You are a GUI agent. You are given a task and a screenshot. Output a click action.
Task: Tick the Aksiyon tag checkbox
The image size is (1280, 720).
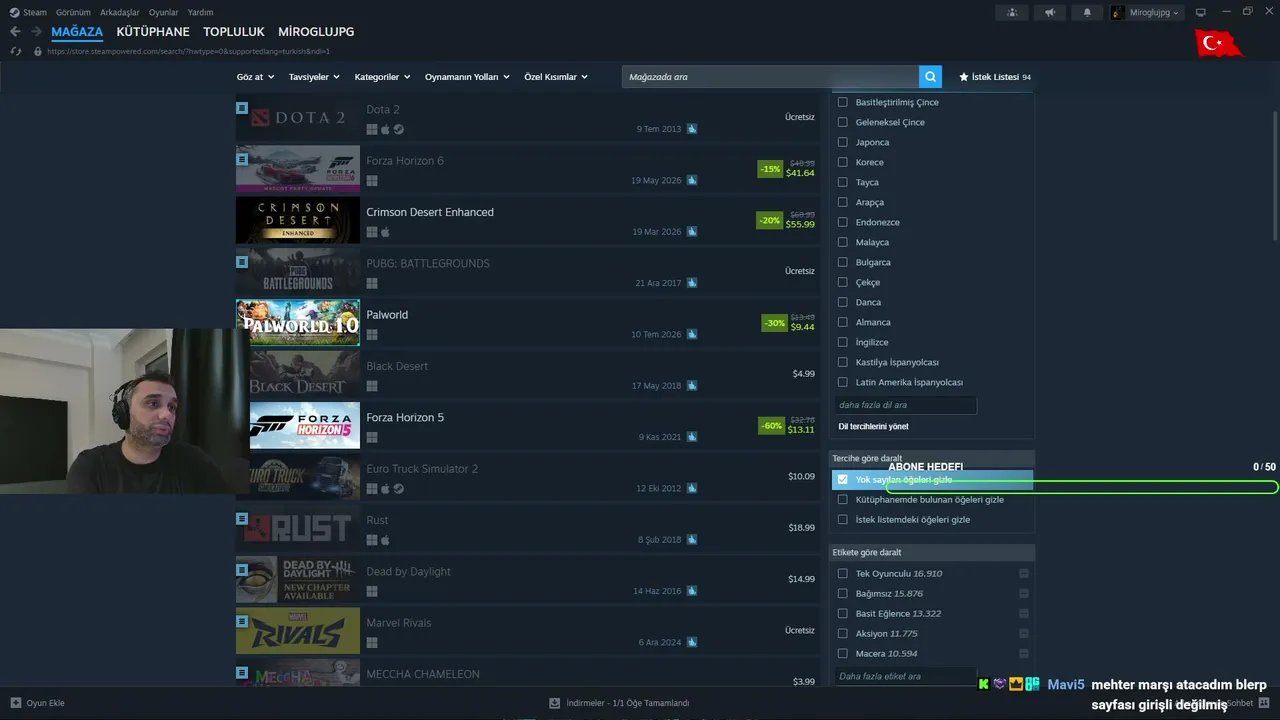842,634
